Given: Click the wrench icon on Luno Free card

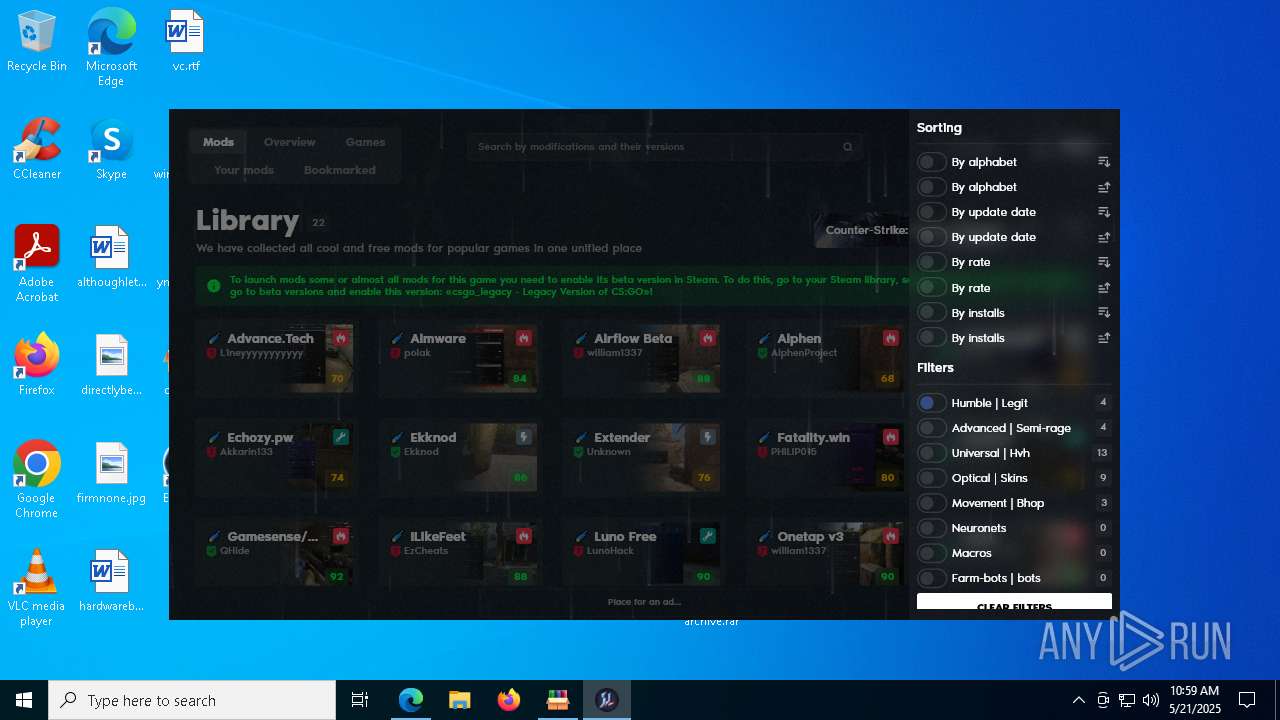Looking at the screenshot, I should pyautogui.click(x=707, y=537).
